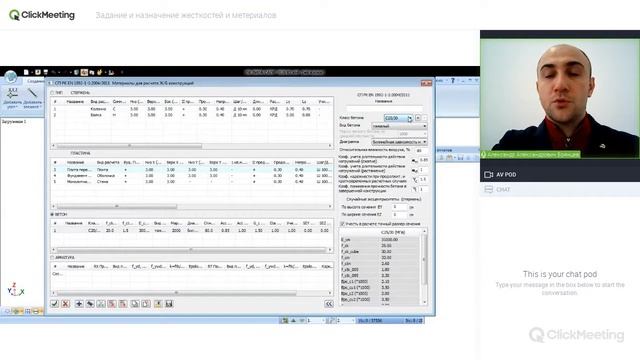The width and height of the screenshot is (640, 360).
Task: Select the АРМАТУРА radio button
Action: point(52,258)
